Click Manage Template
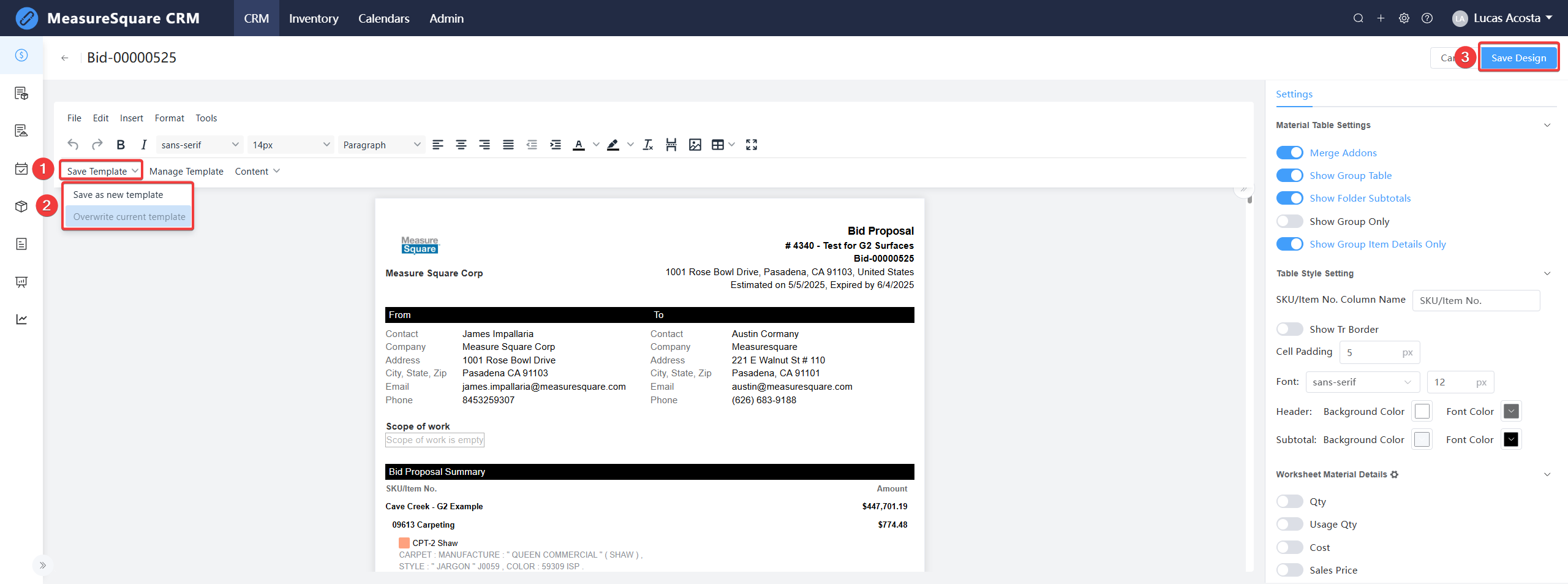This screenshot has width=1568, height=584. 186,171
